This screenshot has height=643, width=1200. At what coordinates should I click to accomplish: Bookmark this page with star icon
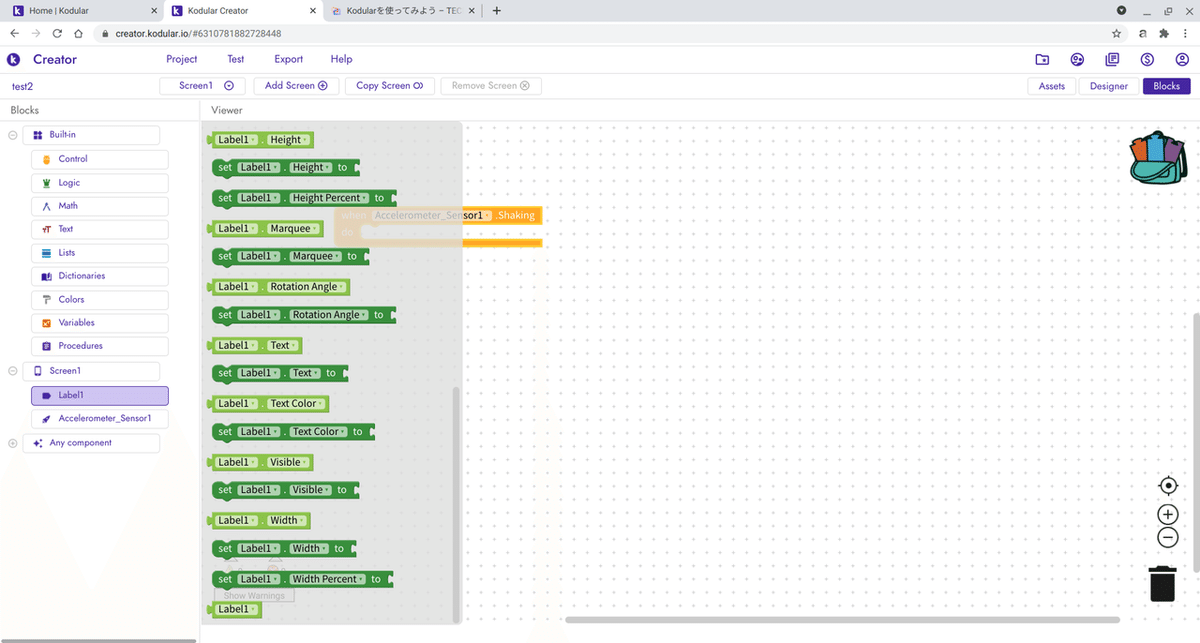pos(1116,33)
